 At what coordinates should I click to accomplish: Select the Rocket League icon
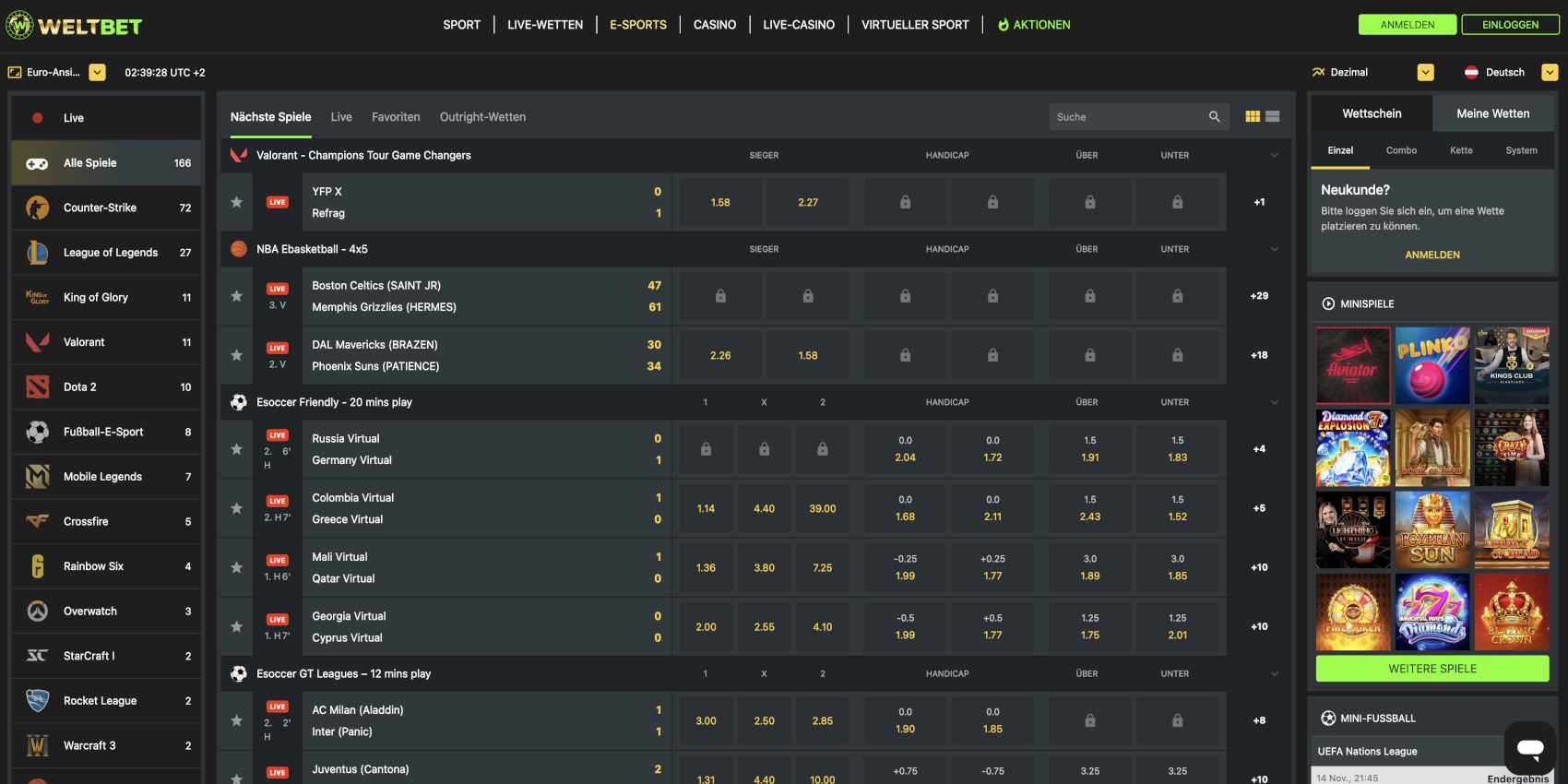click(37, 701)
